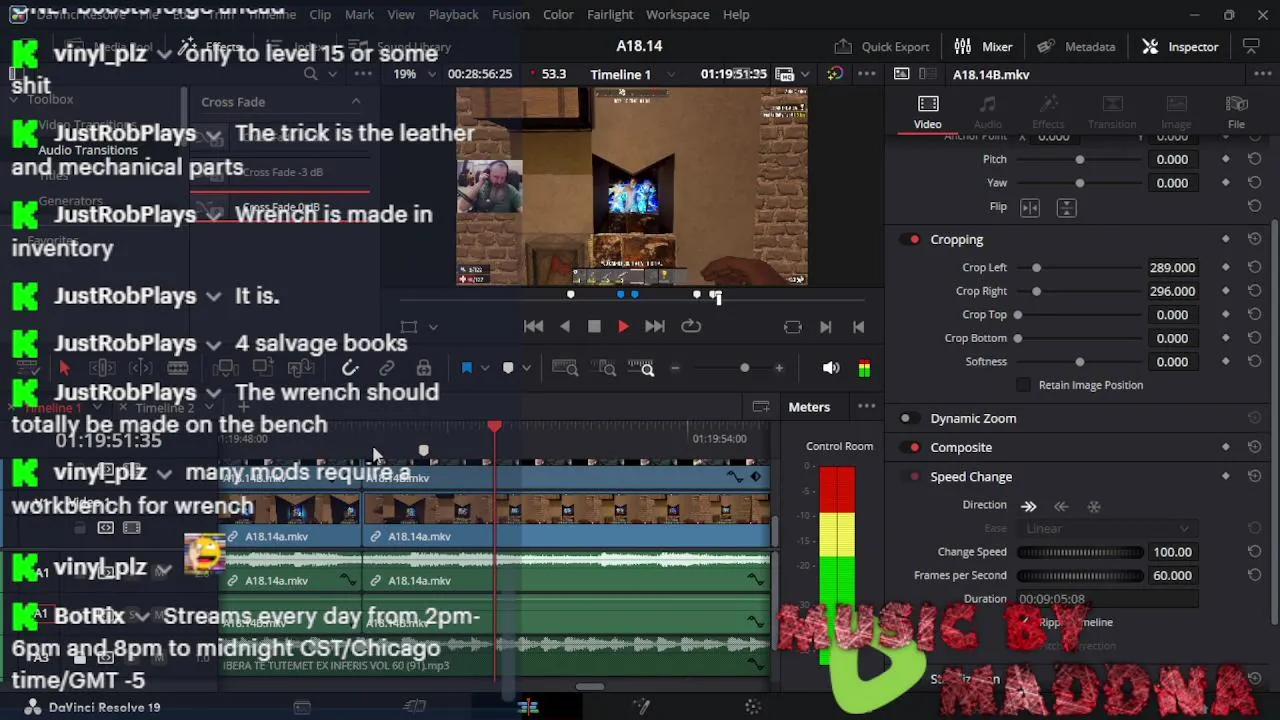
Task: Adjust the timeline zoom slider
Action: [x=744, y=369]
